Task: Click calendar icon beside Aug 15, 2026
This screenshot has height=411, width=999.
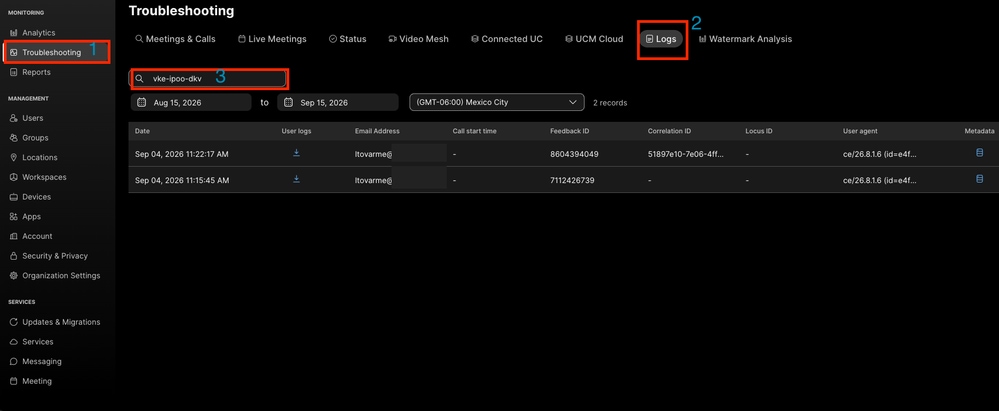Action: coord(141,102)
